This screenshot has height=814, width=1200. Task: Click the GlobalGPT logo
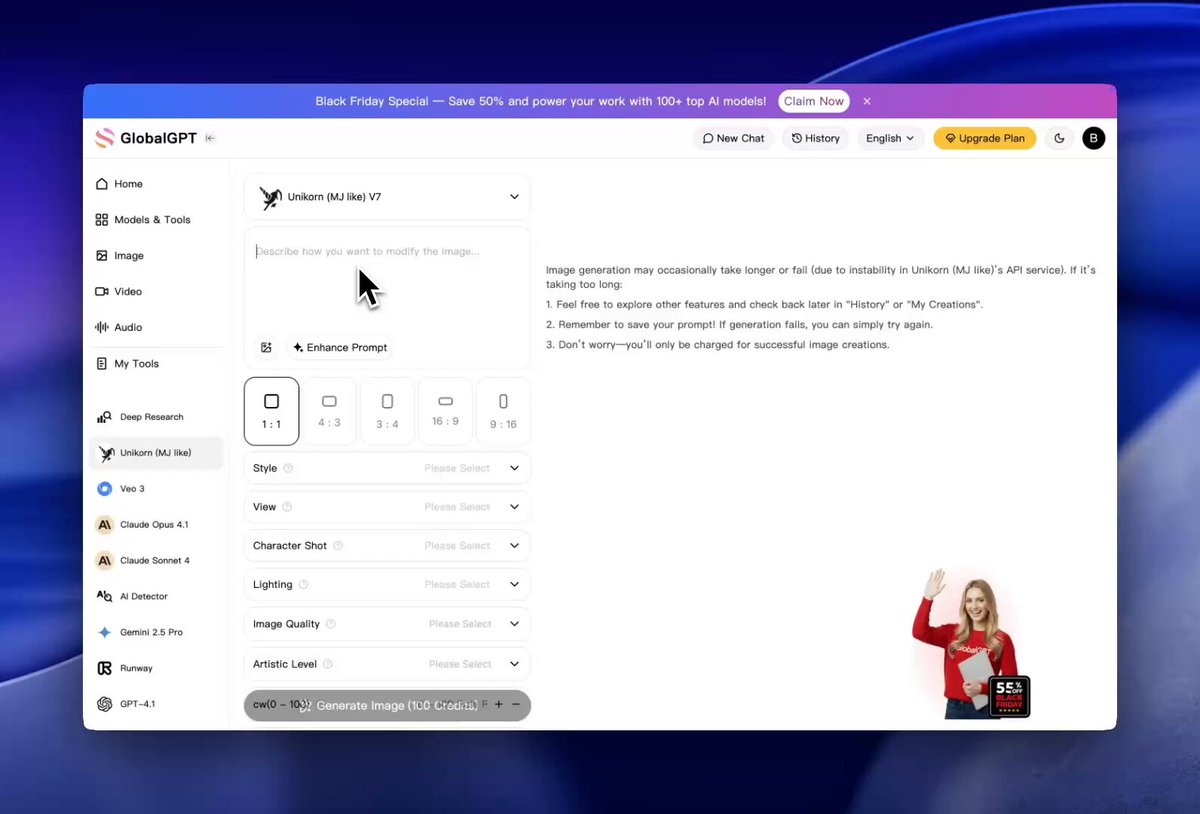[x=146, y=138]
